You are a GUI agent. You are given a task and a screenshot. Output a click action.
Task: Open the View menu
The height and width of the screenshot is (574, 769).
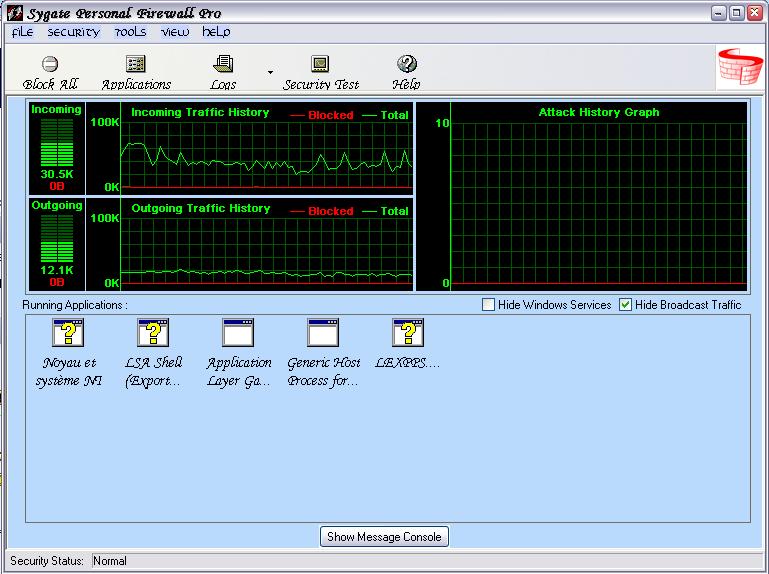click(x=175, y=32)
